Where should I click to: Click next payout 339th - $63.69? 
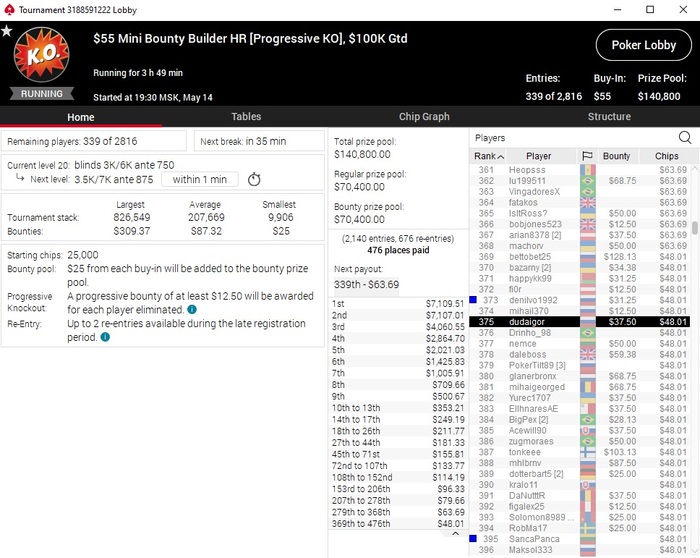367,284
